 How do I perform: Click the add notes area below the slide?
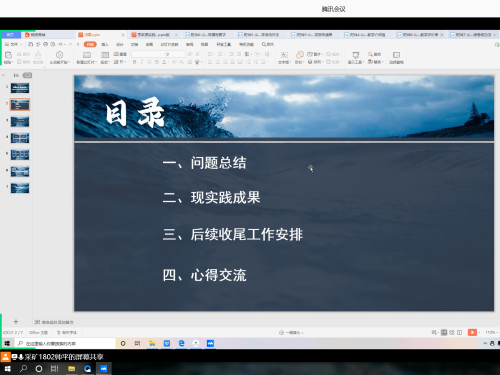pos(54,322)
